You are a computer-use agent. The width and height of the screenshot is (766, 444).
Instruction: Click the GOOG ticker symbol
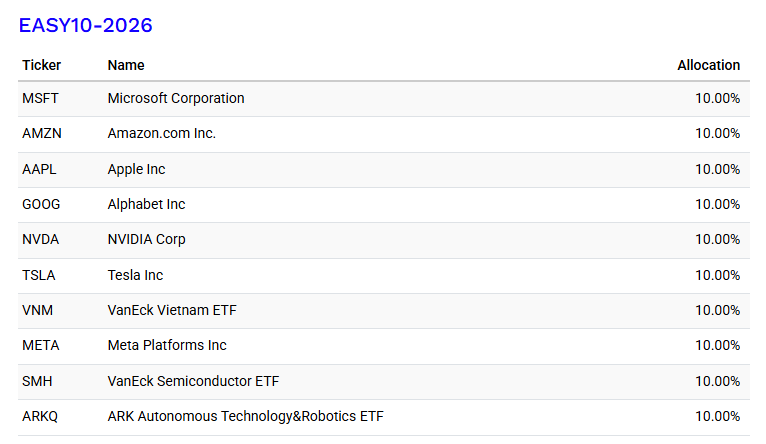[41, 204]
